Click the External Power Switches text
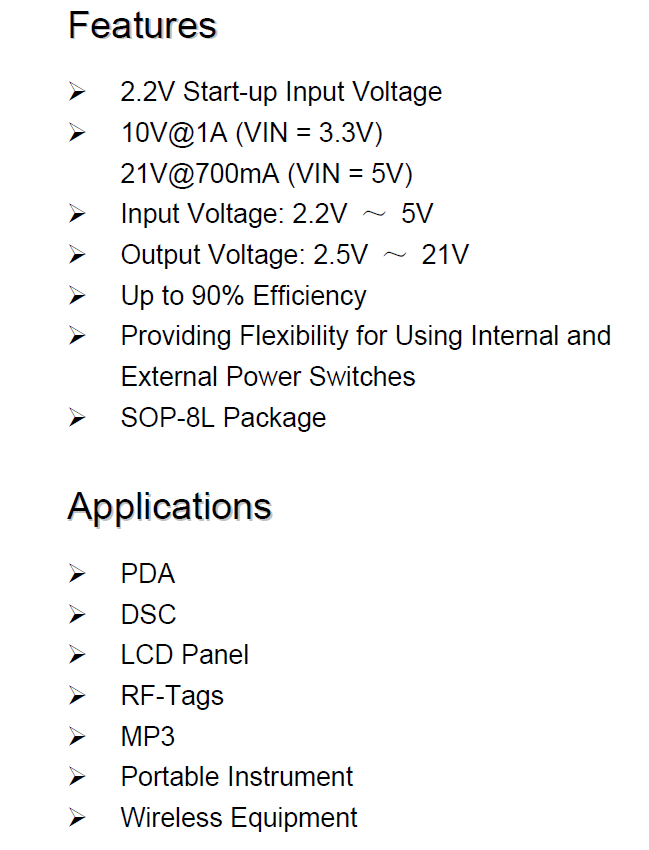649x850 pixels. 268,377
